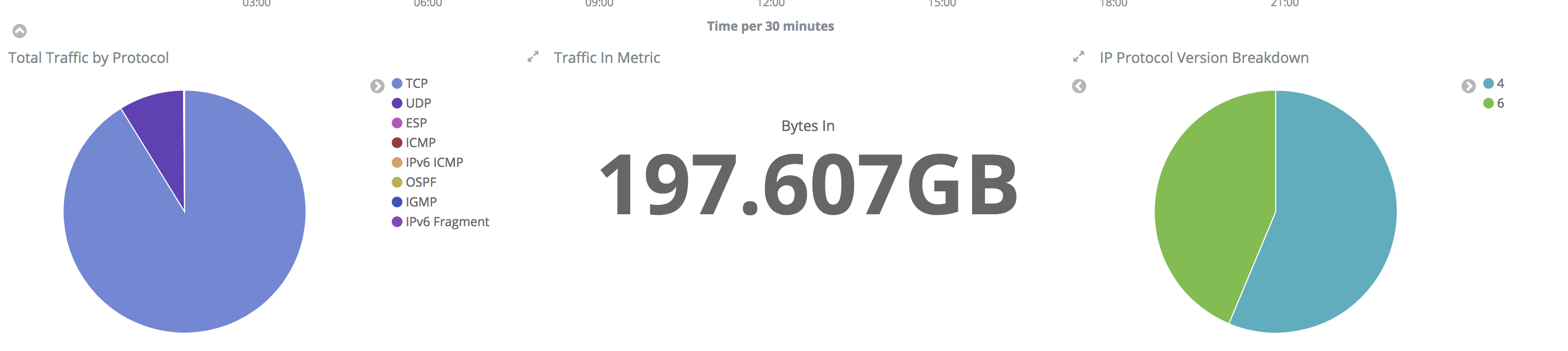Toggle the ESP legend entry

(409, 123)
